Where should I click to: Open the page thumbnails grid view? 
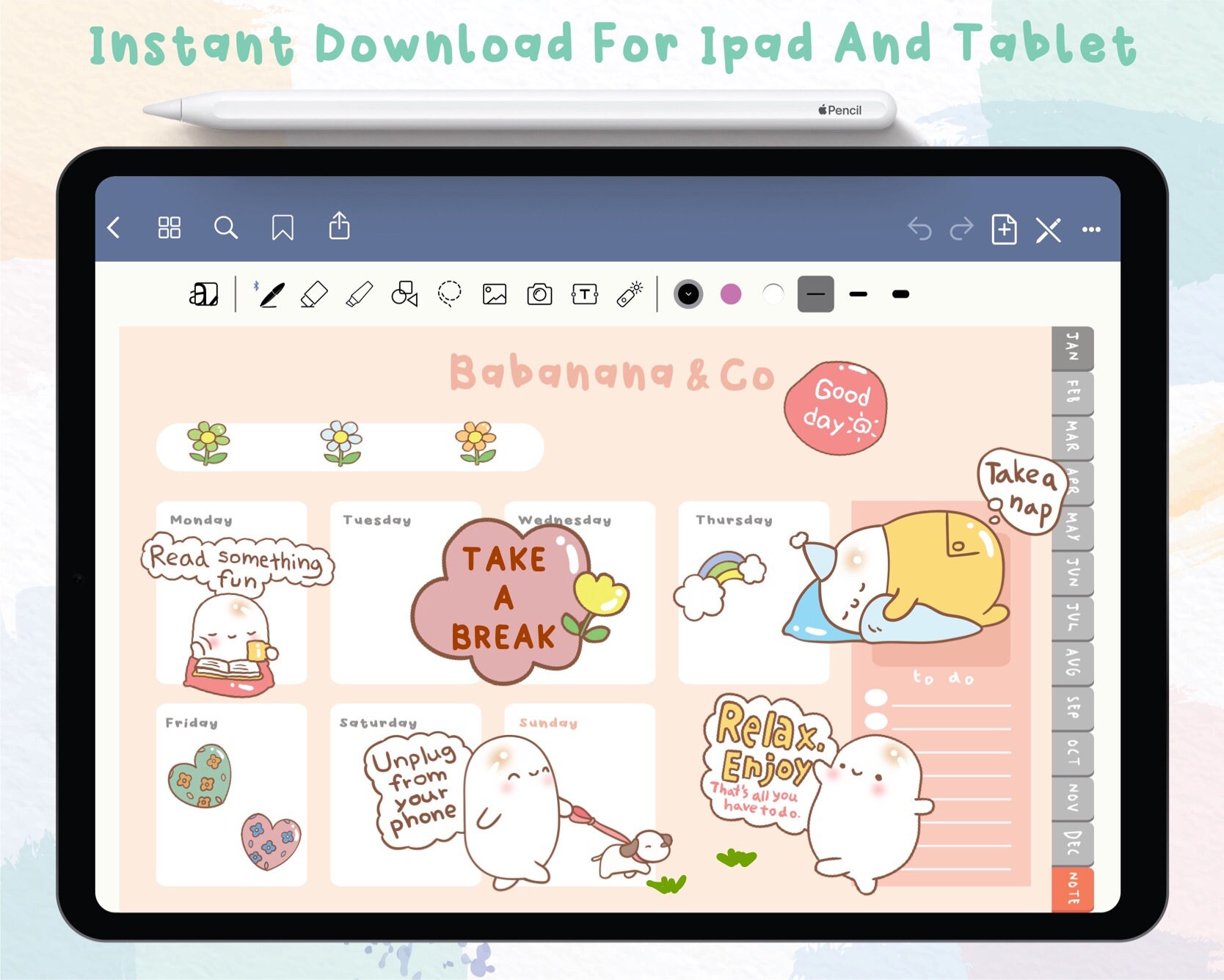tap(170, 228)
